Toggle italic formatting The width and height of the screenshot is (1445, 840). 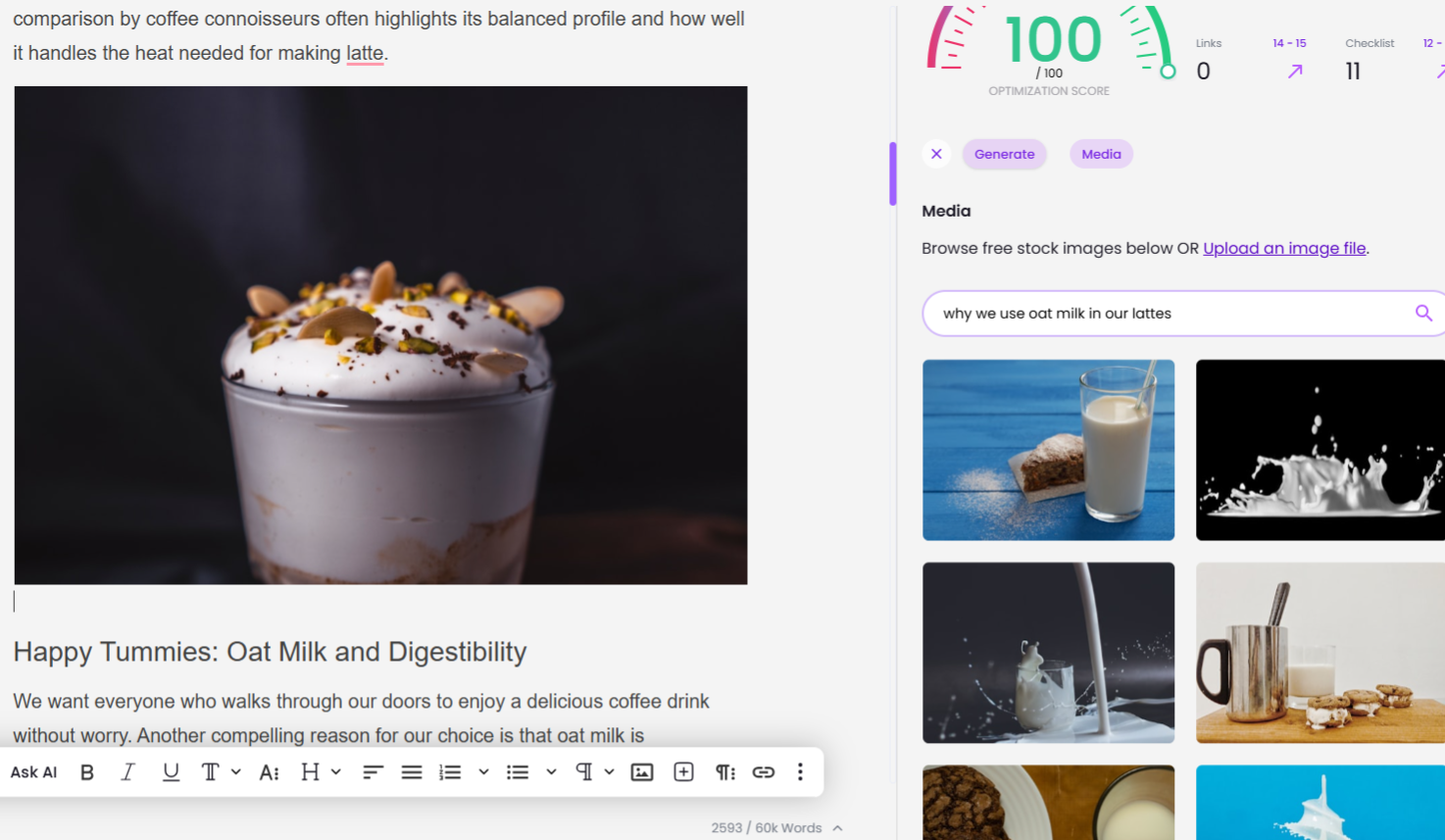(127, 772)
